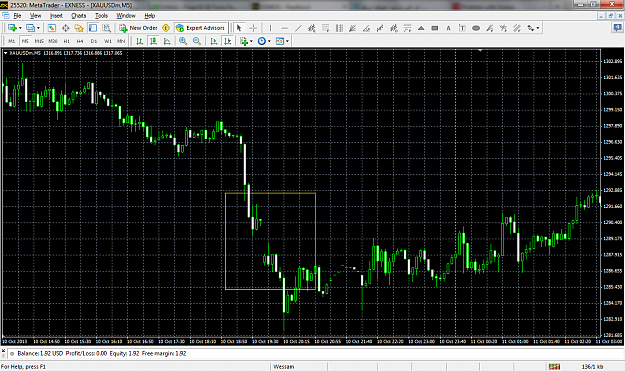Toggle the Terminal panel icon
The width and height of the screenshot is (625, 371).
pyautogui.click(x=93, y=28)
